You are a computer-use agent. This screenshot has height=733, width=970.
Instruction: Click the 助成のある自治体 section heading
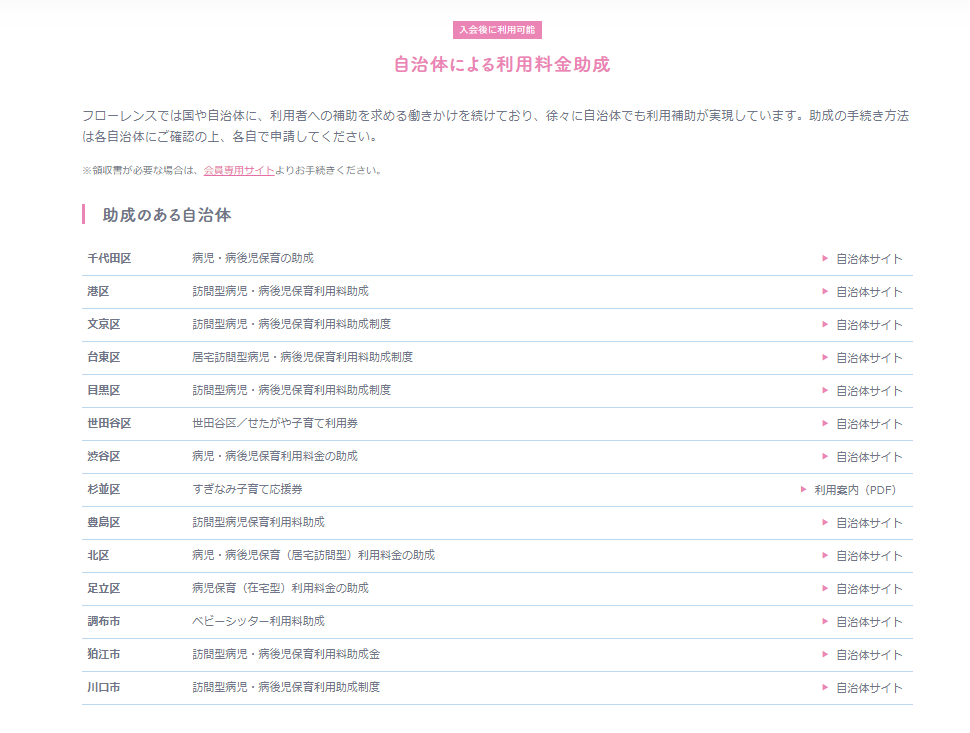click(x=168, y=215)
